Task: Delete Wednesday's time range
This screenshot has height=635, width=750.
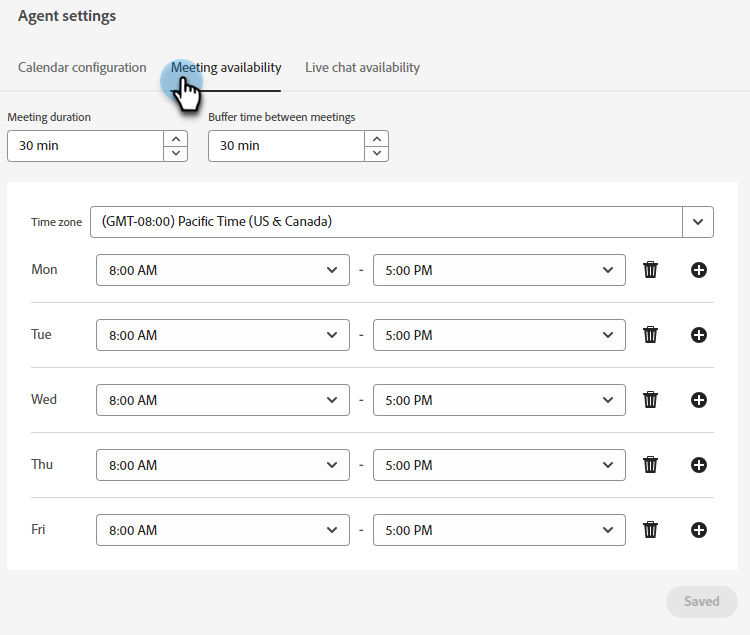Action: (x=650, y=400)
